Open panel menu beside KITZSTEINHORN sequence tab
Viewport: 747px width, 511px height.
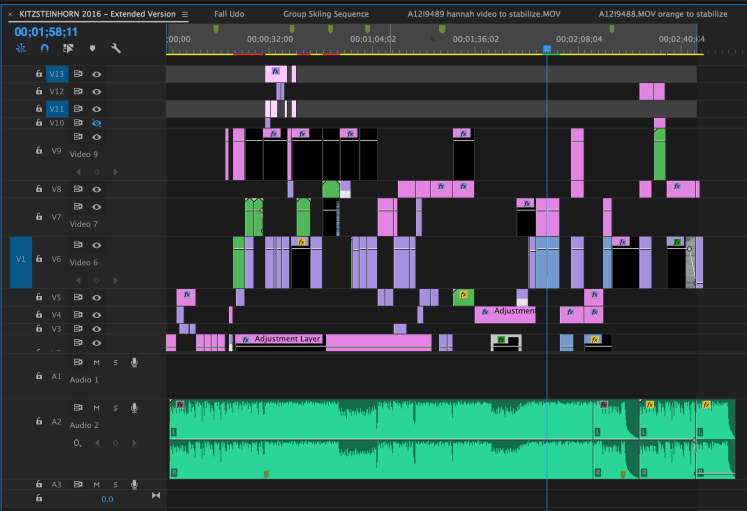185,15
